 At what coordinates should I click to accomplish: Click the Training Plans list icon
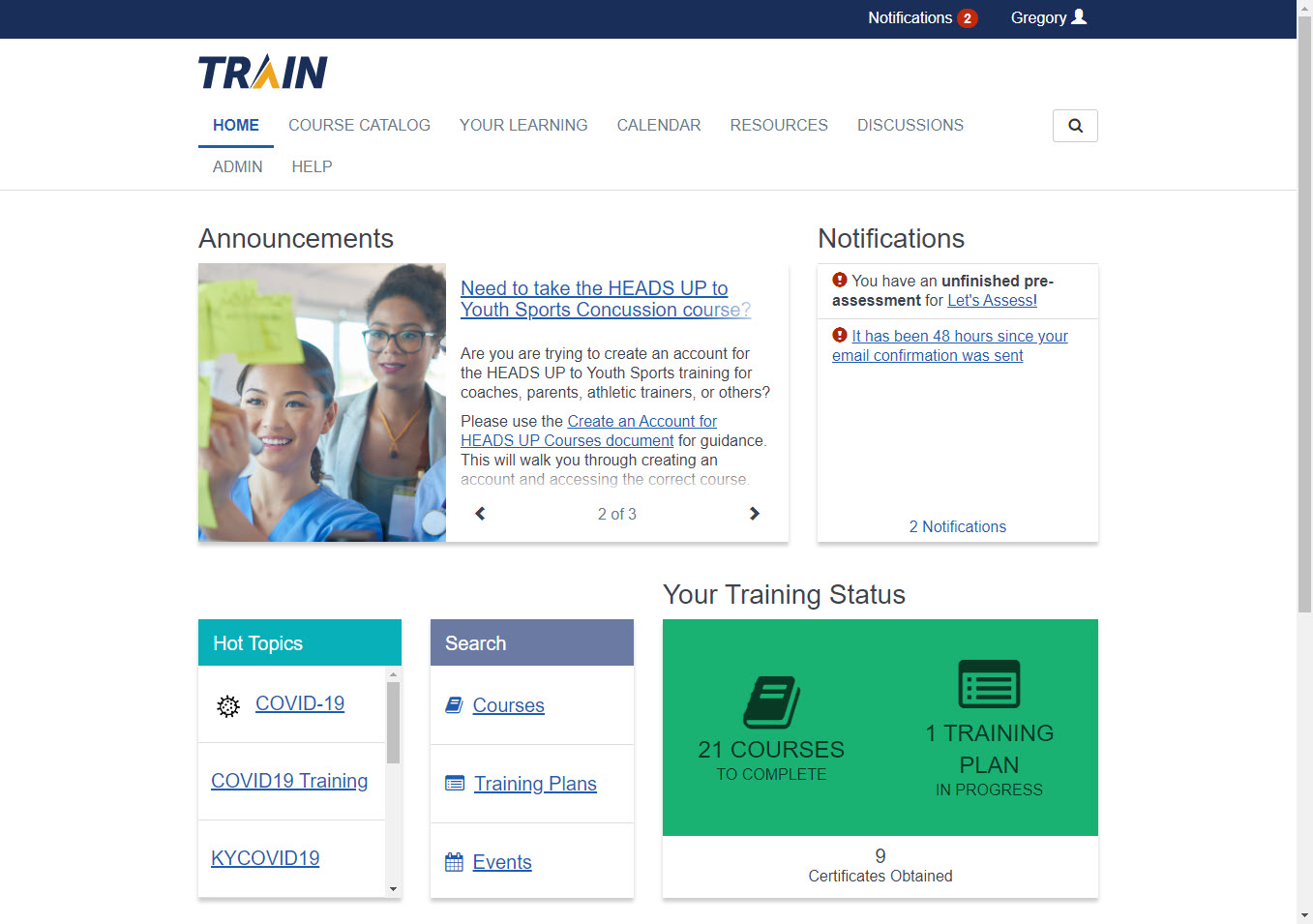(x=455, y=784)
